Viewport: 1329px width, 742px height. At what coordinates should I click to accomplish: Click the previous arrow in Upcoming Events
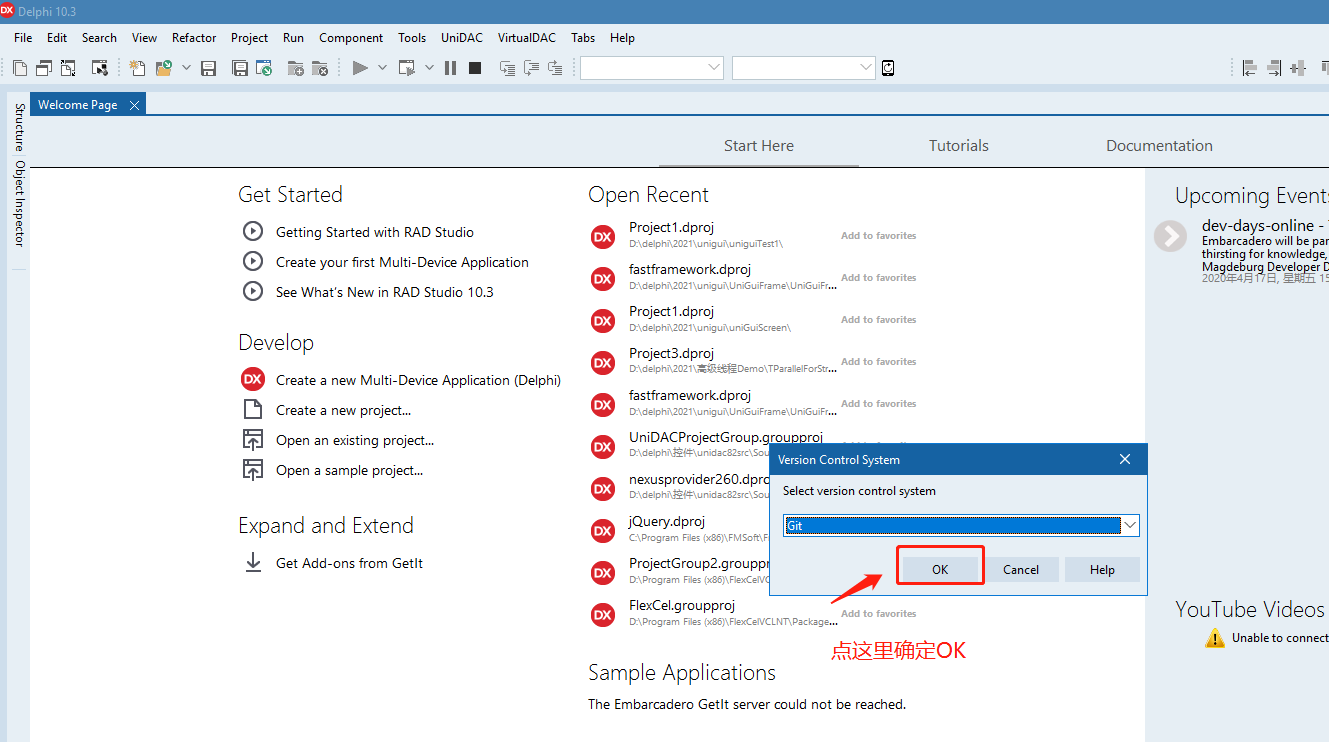point(1169,236)
